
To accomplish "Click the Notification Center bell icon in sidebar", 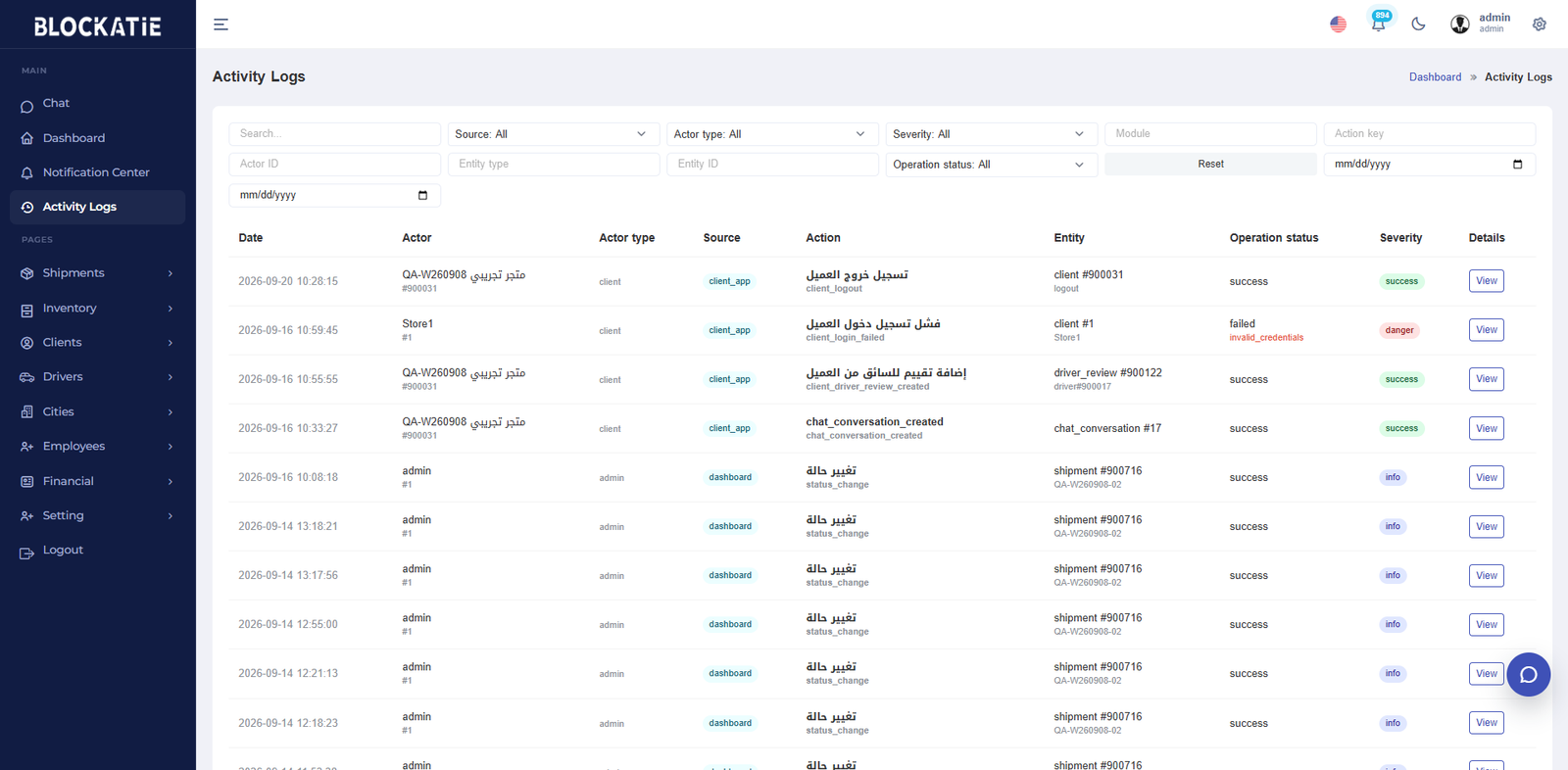I will (27, 173).
